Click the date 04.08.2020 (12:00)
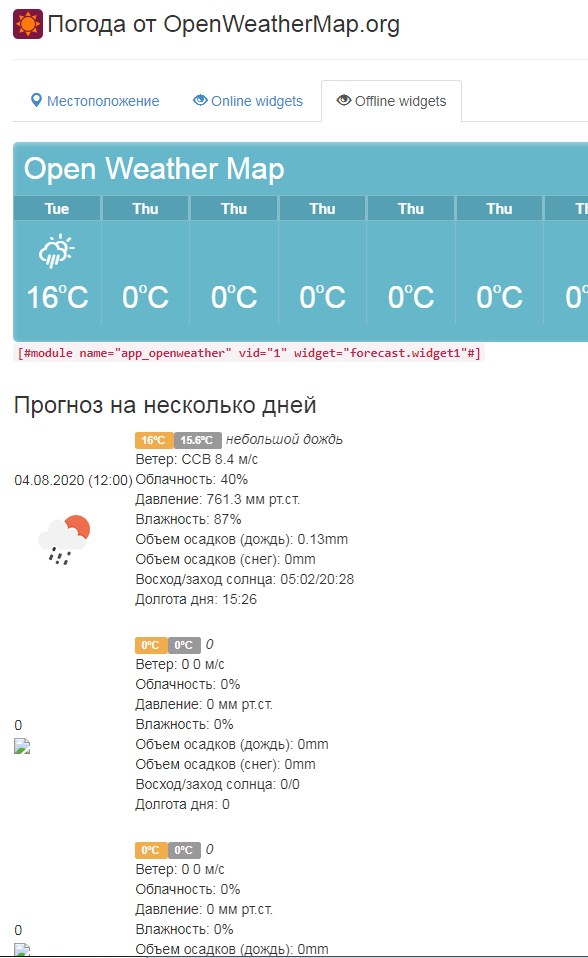 point(73,480)
